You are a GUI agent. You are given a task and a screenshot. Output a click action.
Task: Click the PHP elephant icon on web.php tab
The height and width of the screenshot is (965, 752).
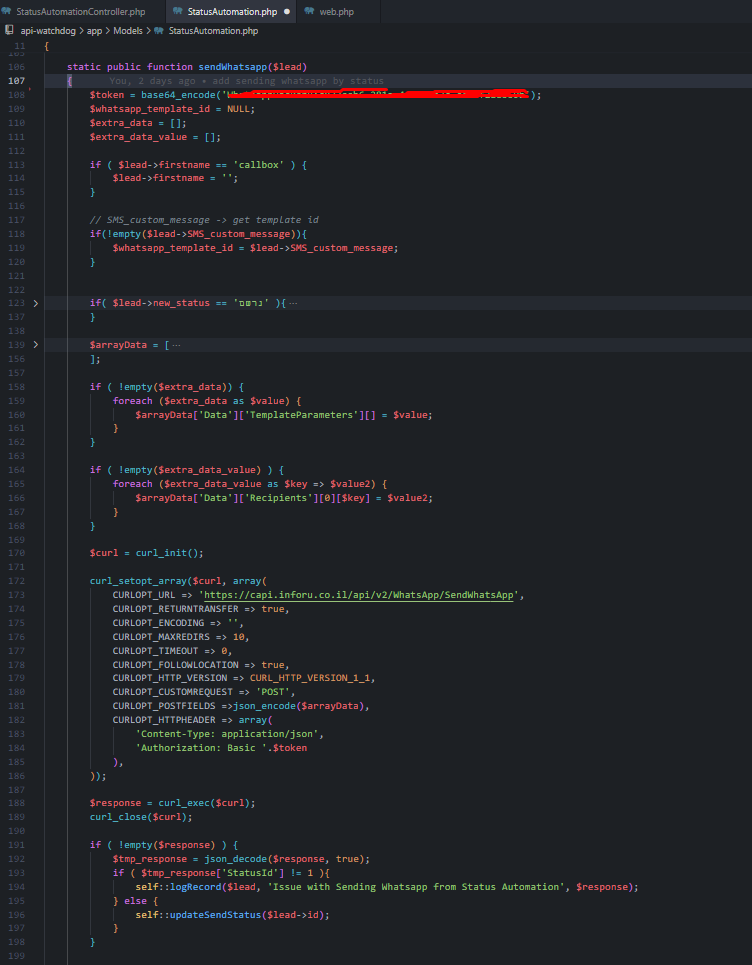[309, 12]
